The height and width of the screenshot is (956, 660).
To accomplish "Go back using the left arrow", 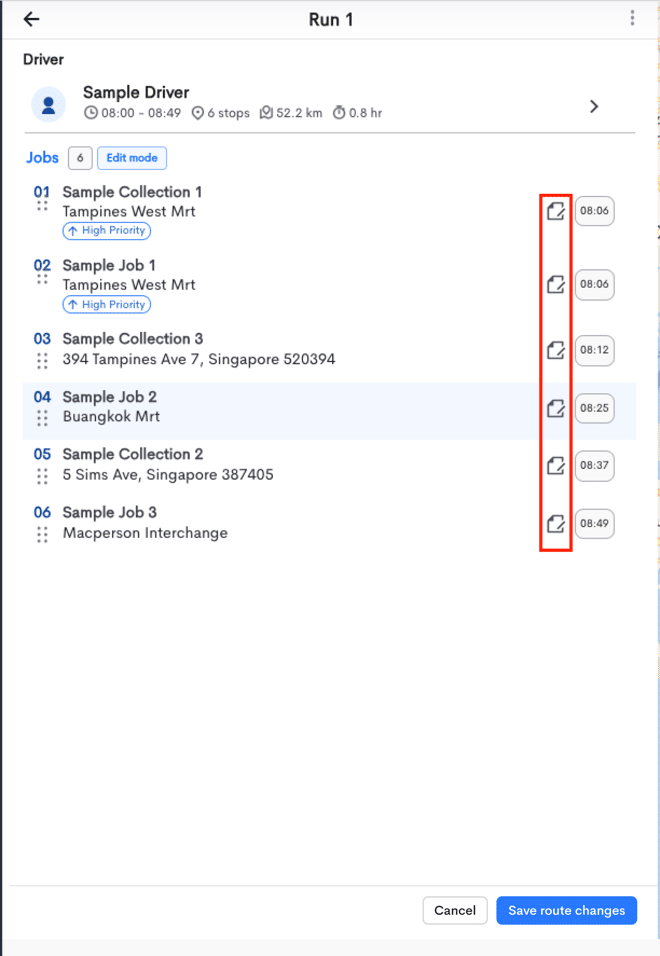I will pyautogui.click(x=31, y=20).
